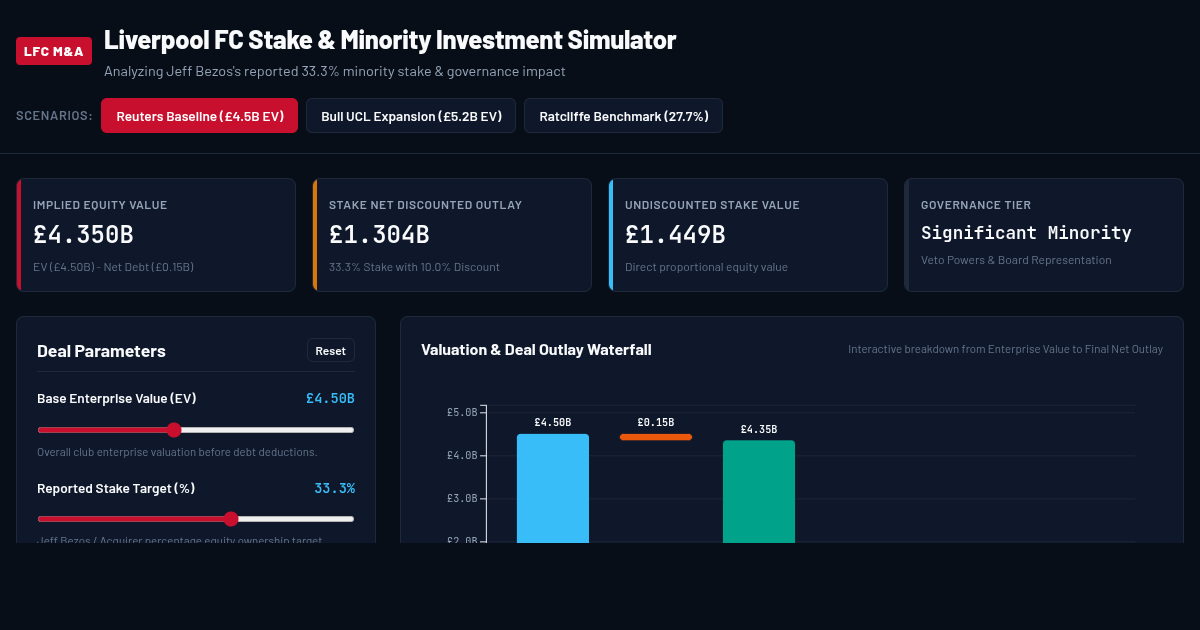Click the Stake Net Discounted Outlay £1.304B value
This screenshot has height=630, width=1200.
pyautogui.click(x=379, y=235)
